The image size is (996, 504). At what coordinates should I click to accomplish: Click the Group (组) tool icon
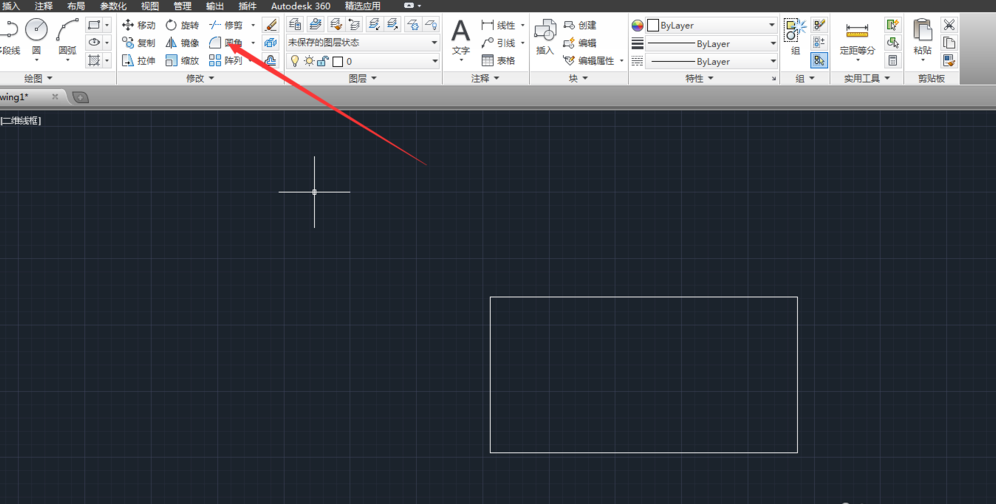[x=795, y=37]
